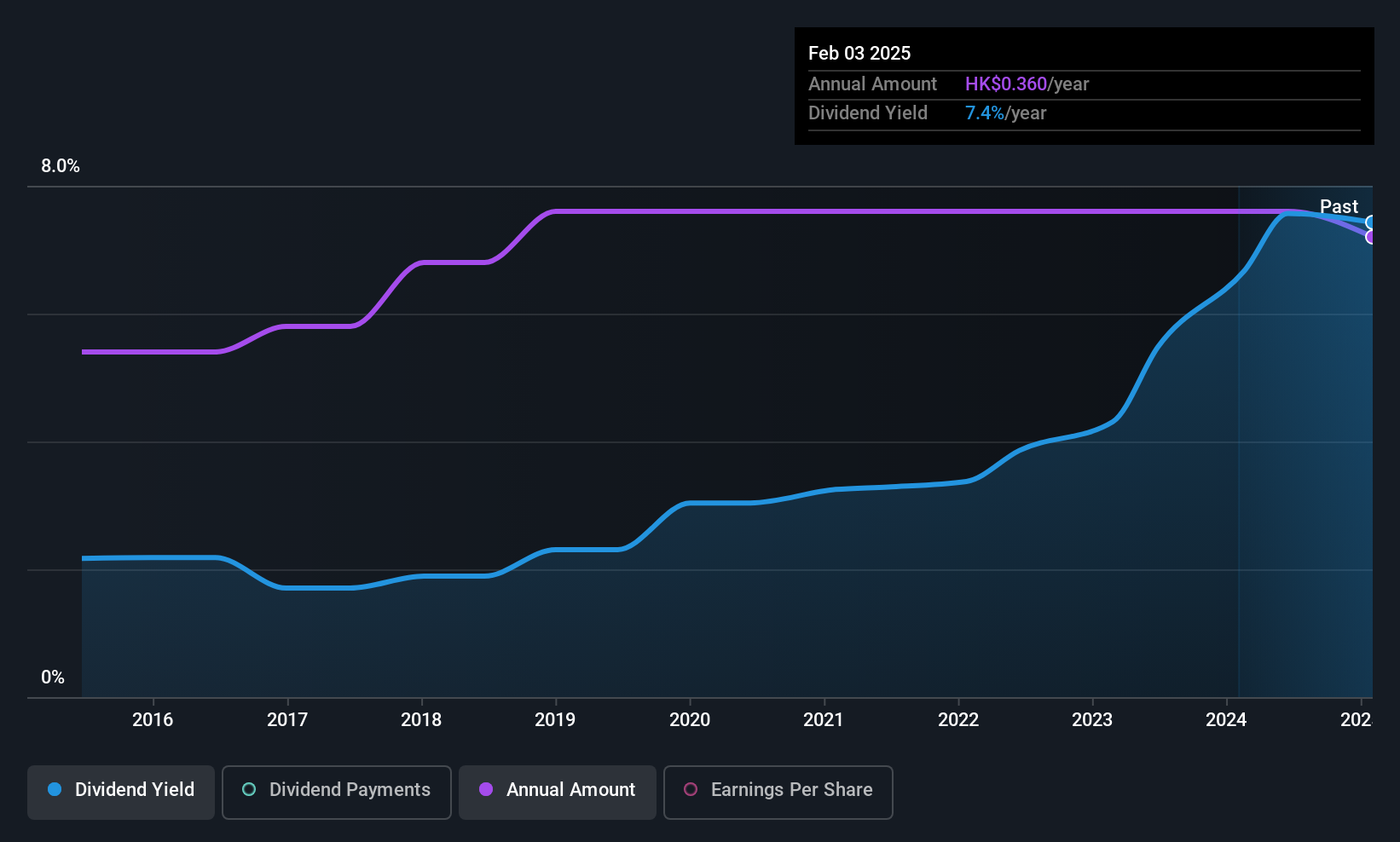Toggle the Dividend Yield legend button

coord(121,791)
